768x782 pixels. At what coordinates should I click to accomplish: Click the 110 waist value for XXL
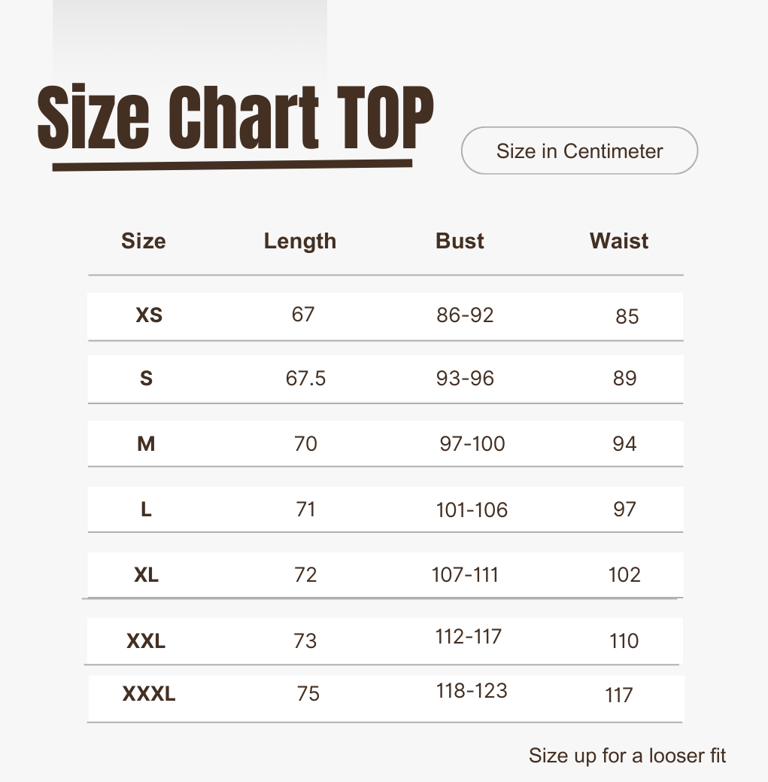pos(624,641)
